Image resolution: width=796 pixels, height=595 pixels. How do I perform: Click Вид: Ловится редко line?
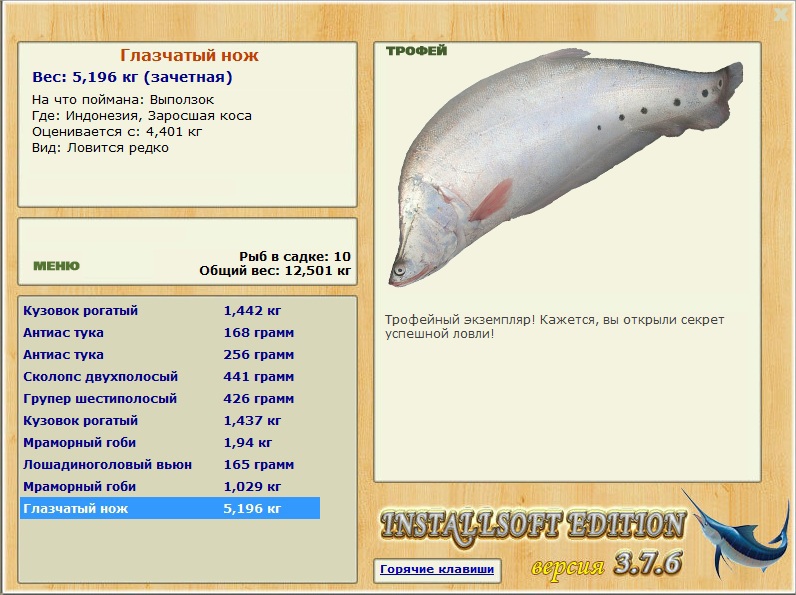pyautogui.click(x=100, y=148)
